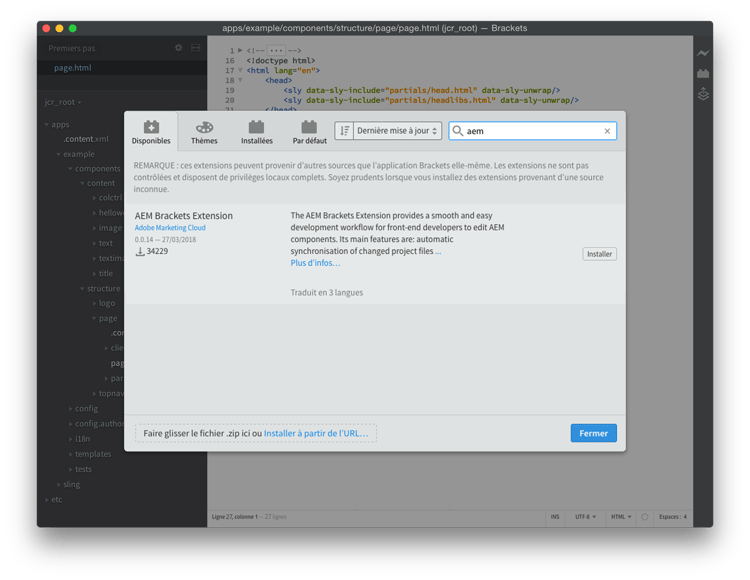Open the Plus d'infos link
The width and height of the screenshot is (750, 580).
click(x=315, y=263)
